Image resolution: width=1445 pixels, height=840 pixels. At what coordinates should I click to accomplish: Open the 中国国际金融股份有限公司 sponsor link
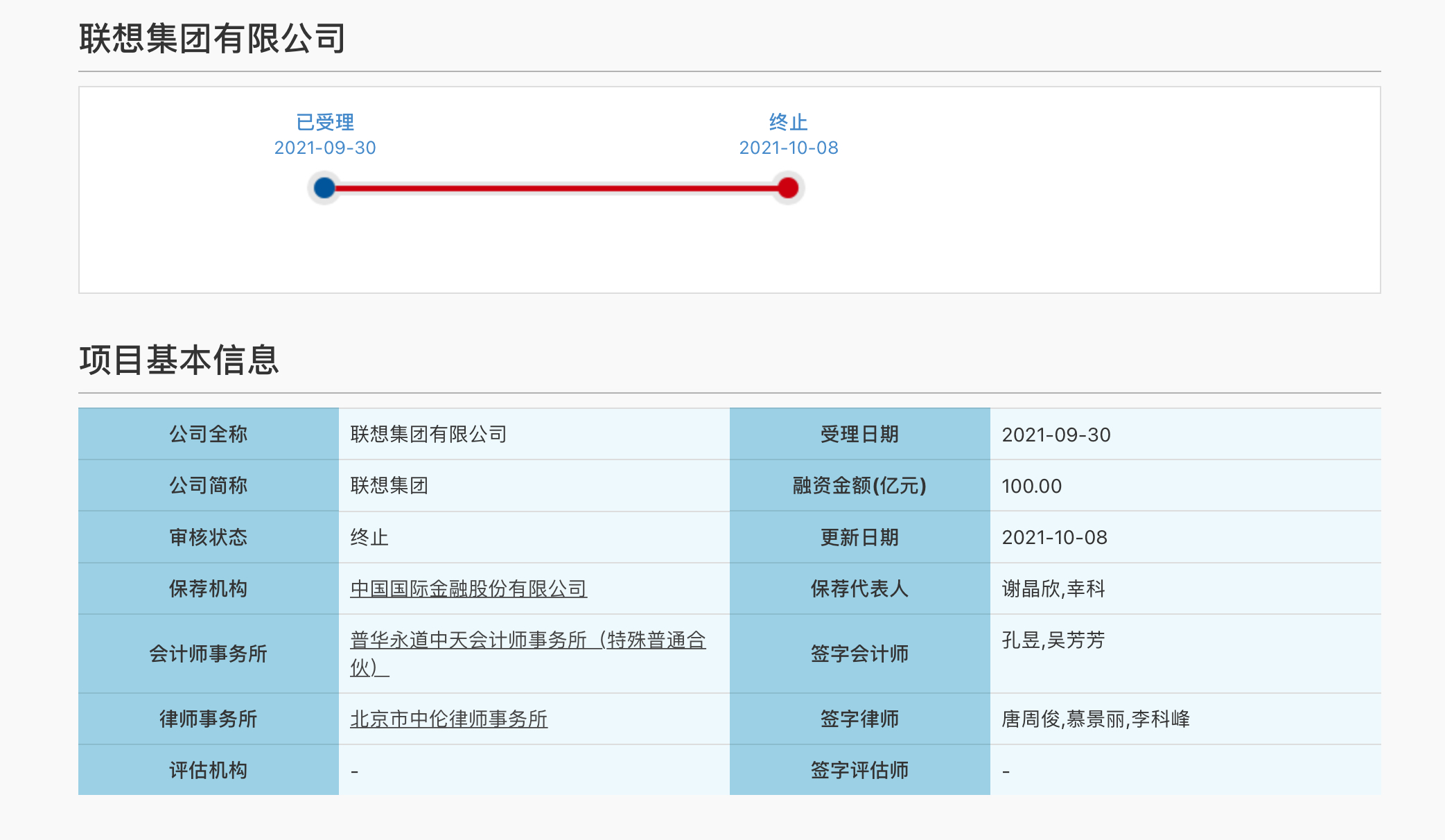pos(468,588)
